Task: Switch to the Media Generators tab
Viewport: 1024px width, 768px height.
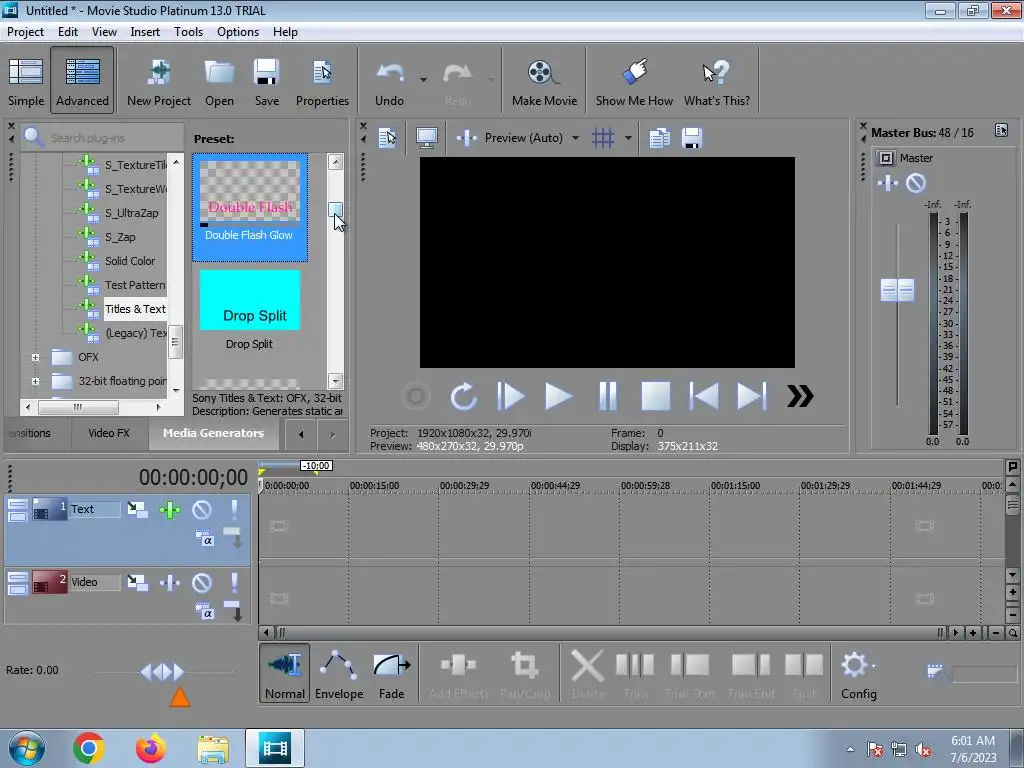Action: [x=214, y=433]
